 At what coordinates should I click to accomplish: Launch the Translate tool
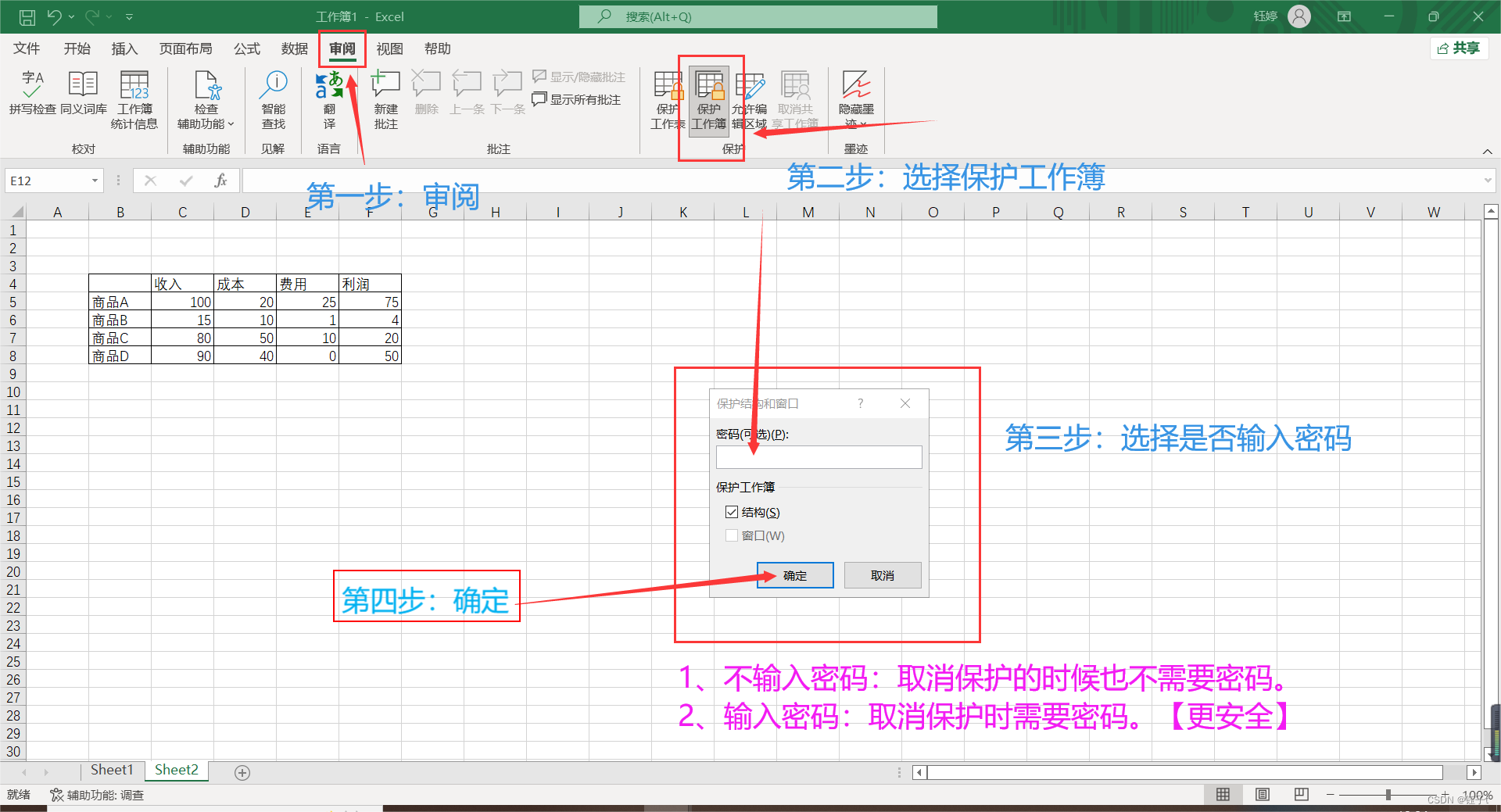click(x=329, y=100)
